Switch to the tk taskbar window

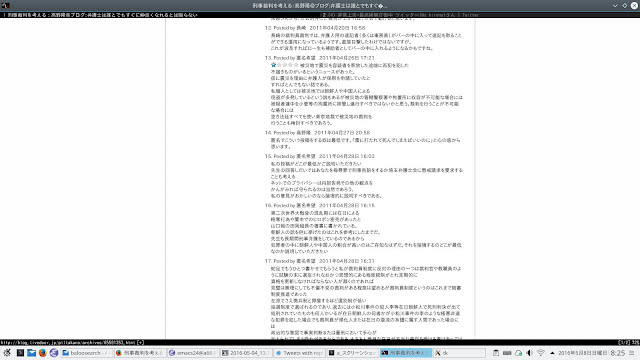pyautogui.click(x=459, y=353)
